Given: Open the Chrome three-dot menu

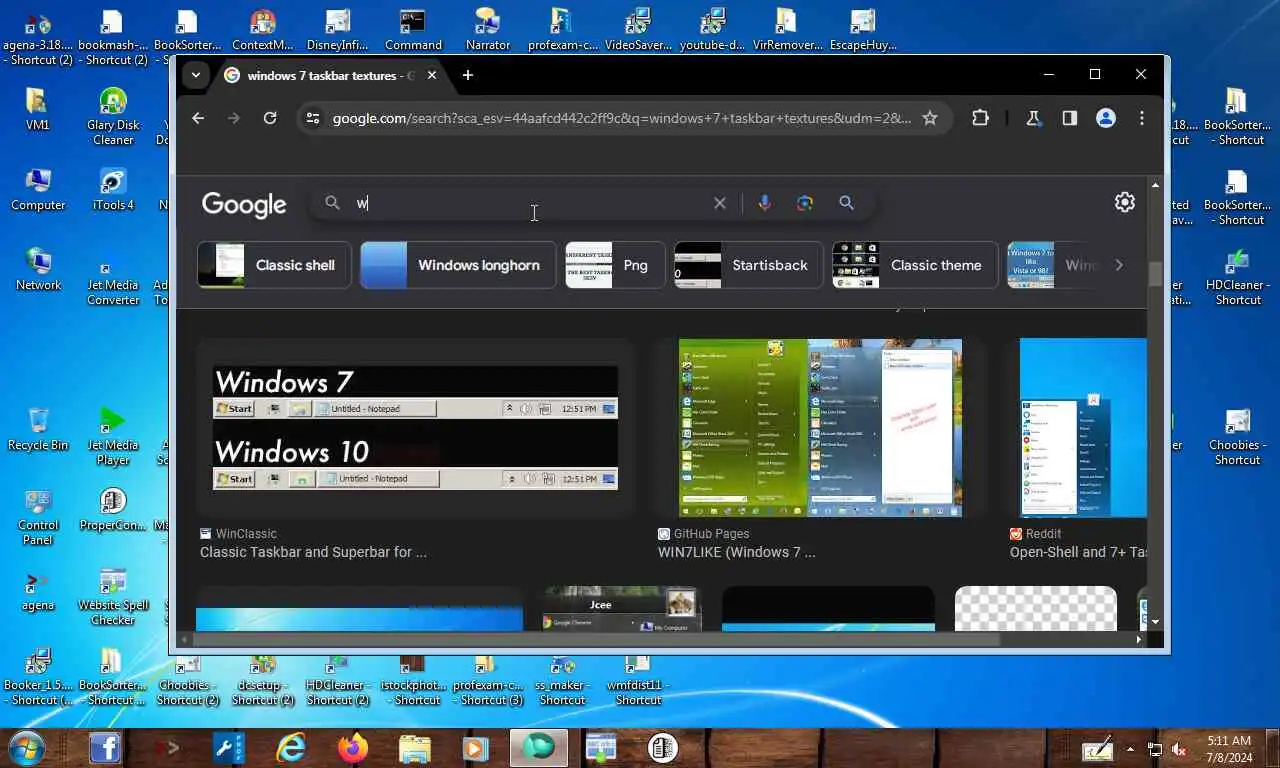Looking at the screenshot, I should [1142, 118].
